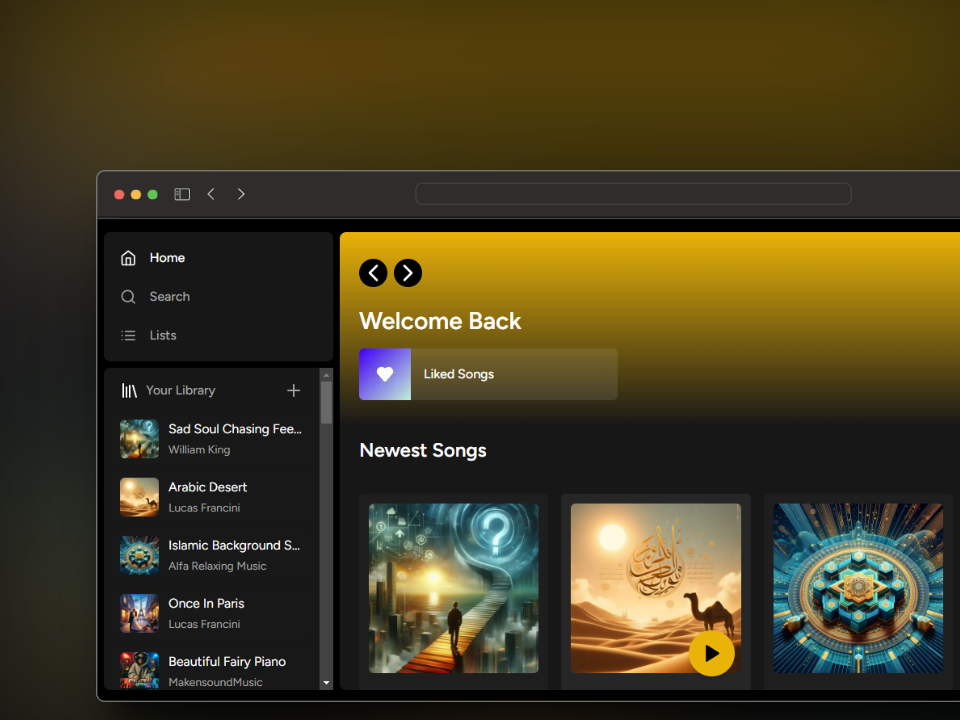Open Sad Soul Chasing album cover card
The width and height of the screenshot is (960, 720).
[454, 588]
